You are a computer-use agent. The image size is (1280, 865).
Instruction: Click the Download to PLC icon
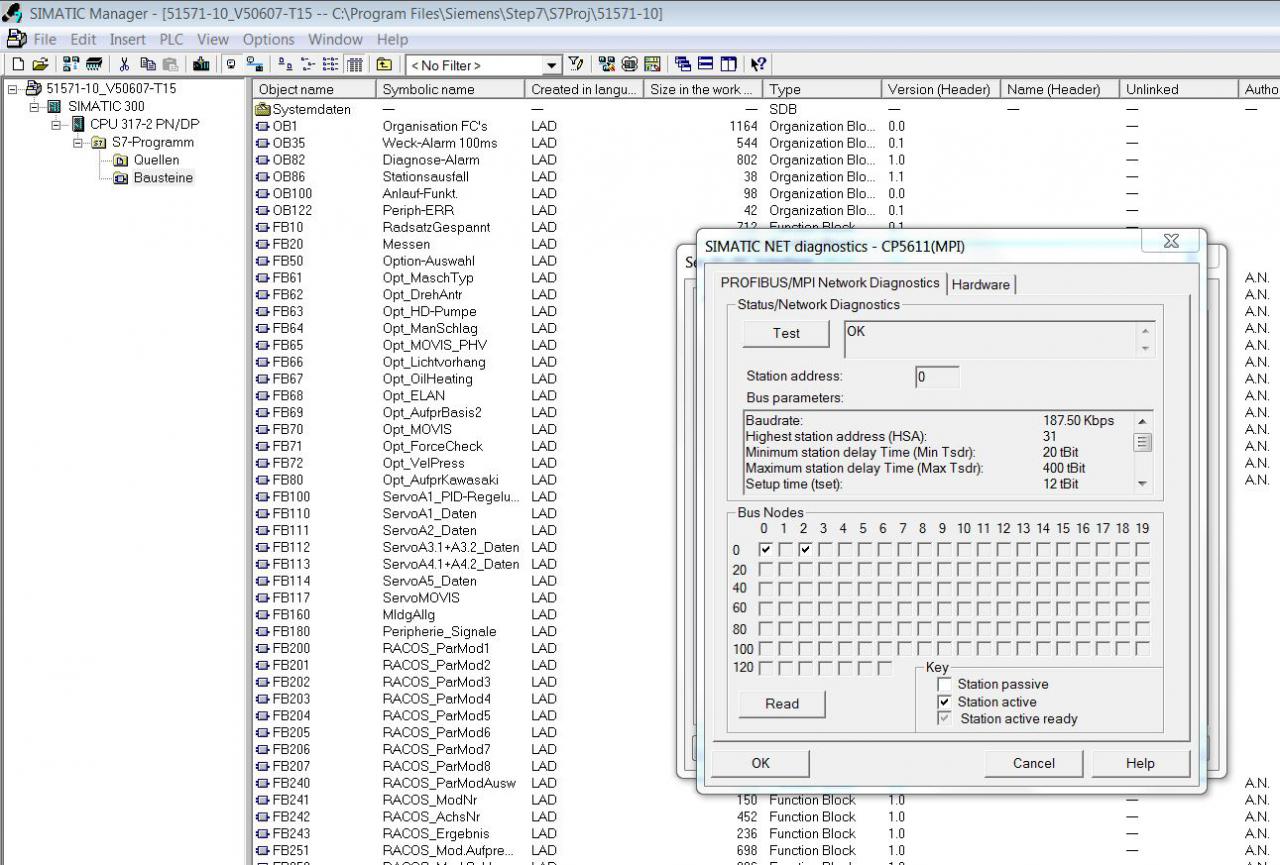pyautogui.click(x=201, y=65)
